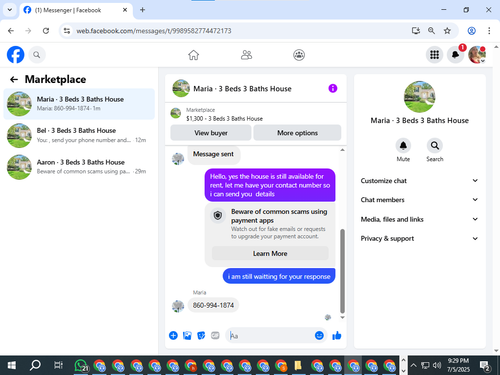Image resolution: width=500 pixels, height=375 pixels.
Task: Open the yellow file icon in taskbar
Action: click(x=298, y=366)
